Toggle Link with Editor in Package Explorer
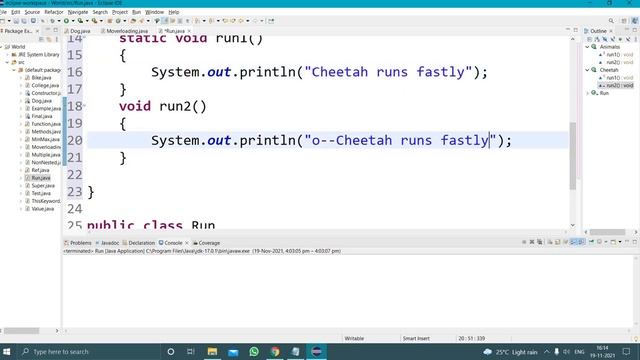The width and height of the screenshot is (640, 360). coord(49,39)
